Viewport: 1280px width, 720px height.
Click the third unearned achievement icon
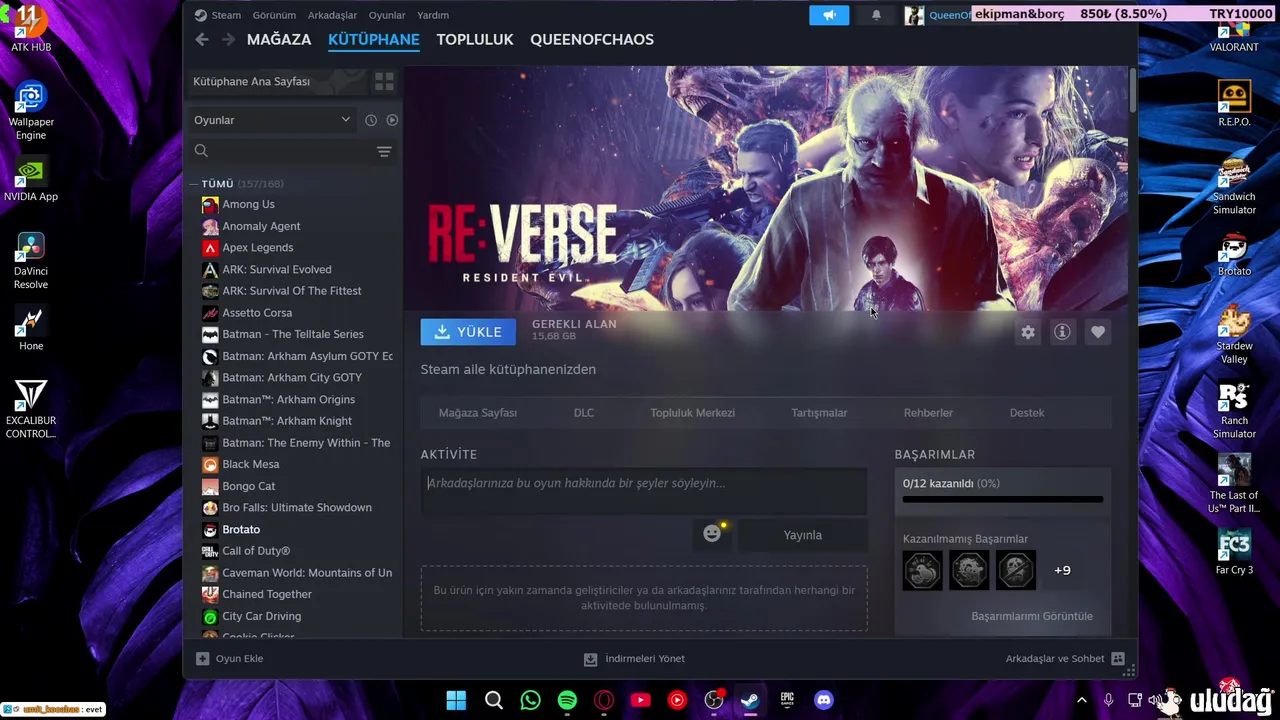[x=1016, y=570]
